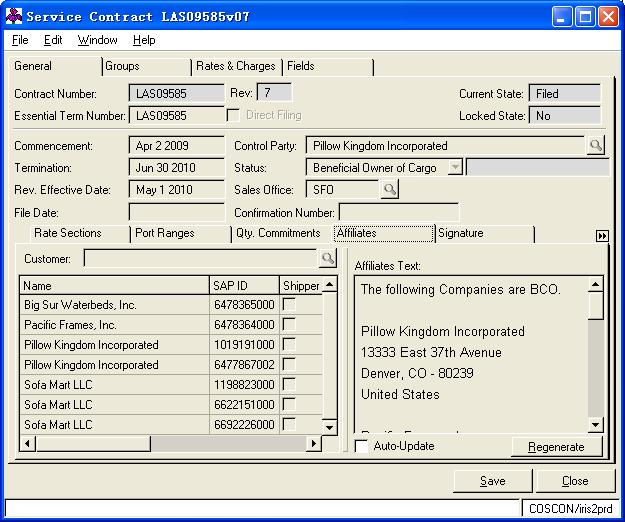The width and height of the screenshot is (625, 522).
Task: Open the Window menu
Action: click(98, 40)
